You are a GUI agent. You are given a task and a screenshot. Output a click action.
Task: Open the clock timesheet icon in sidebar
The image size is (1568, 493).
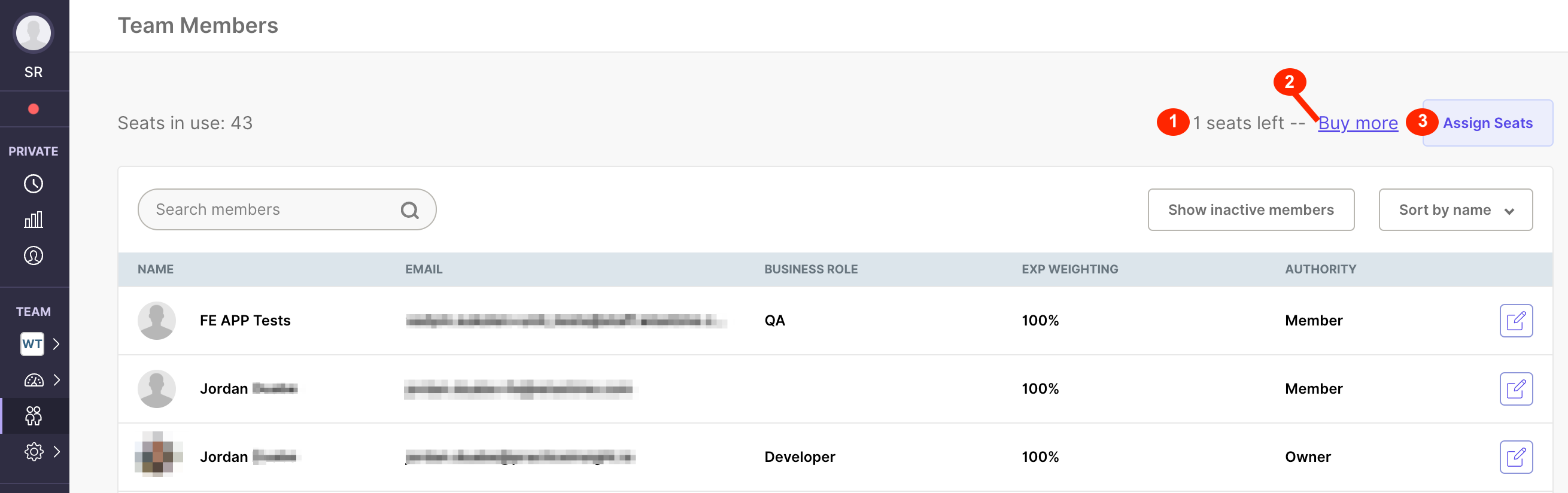34,184
